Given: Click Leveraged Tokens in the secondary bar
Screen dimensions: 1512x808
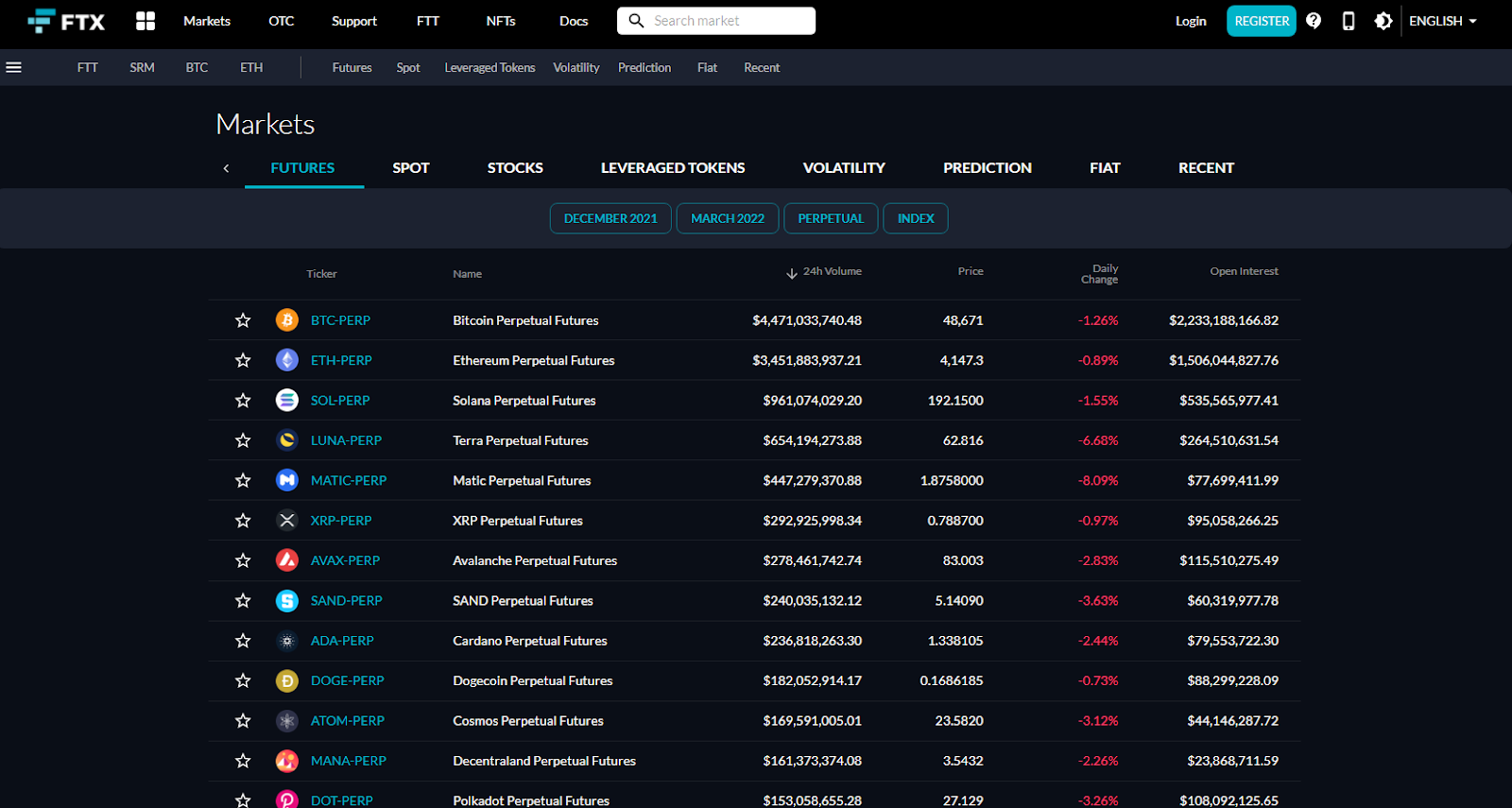Looking at the screenshot, I should (490, 67).
